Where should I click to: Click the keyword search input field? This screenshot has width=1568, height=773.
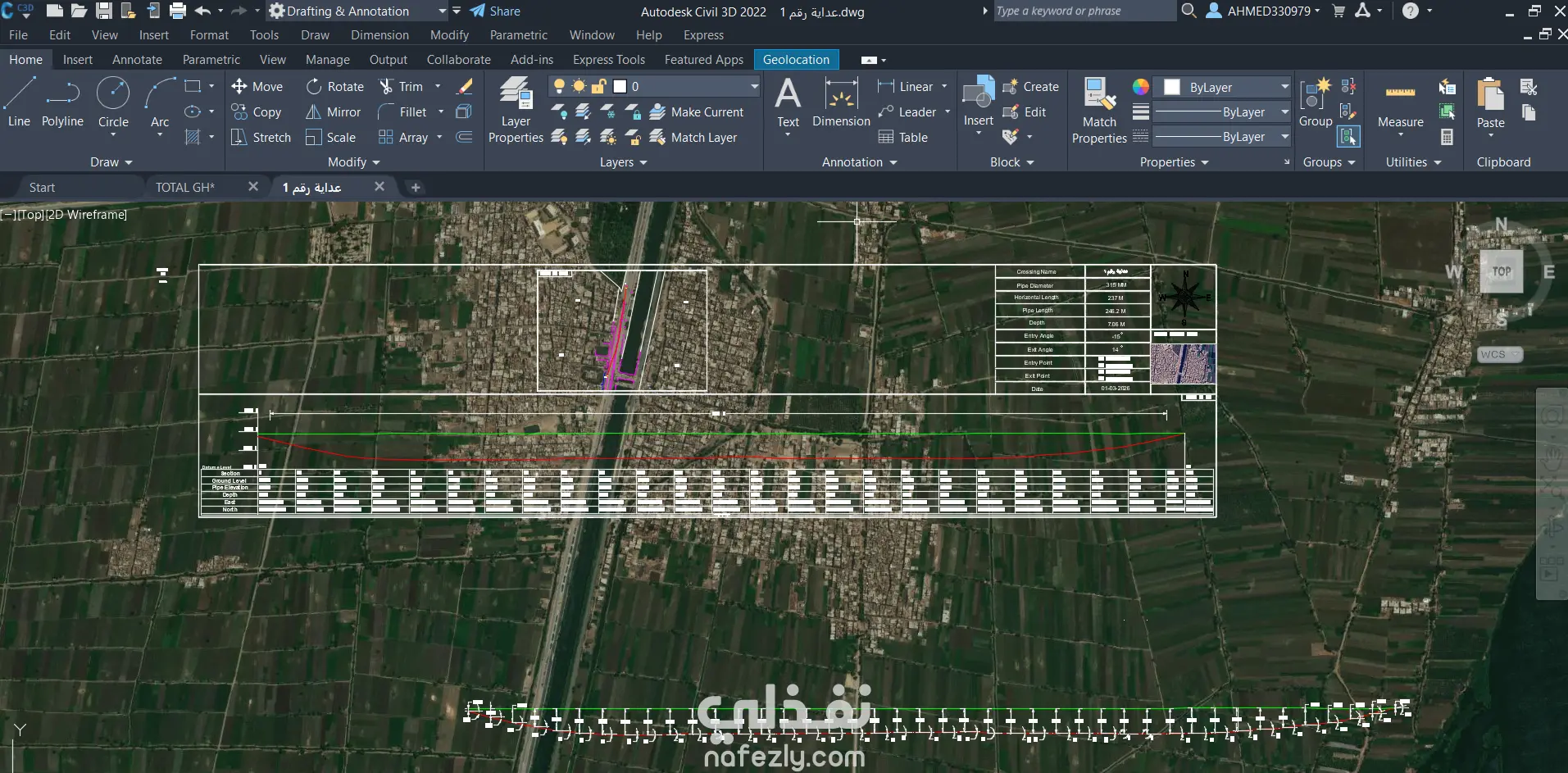pyautogui.click(x=1082, y=11)
